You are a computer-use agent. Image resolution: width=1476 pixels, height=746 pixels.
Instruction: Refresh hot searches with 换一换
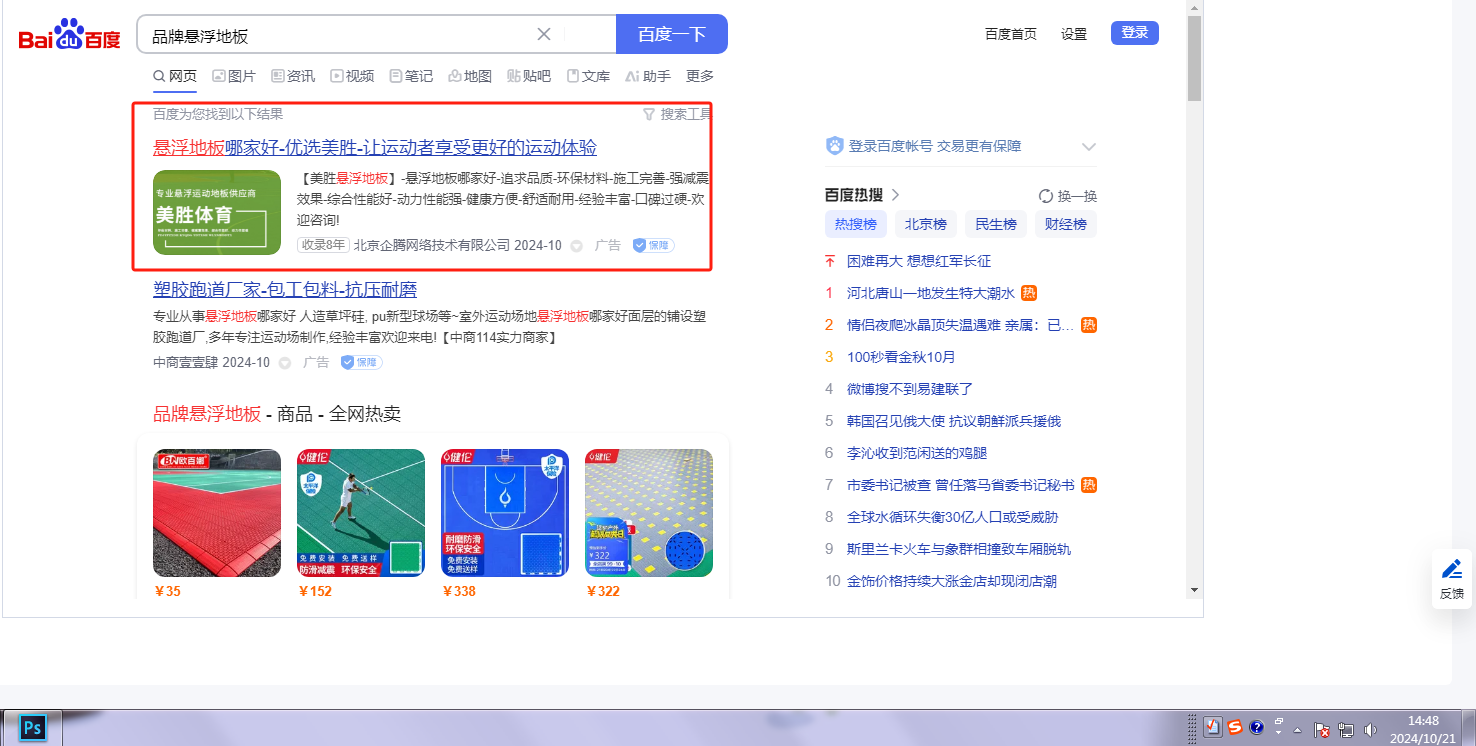[1068, 196]
